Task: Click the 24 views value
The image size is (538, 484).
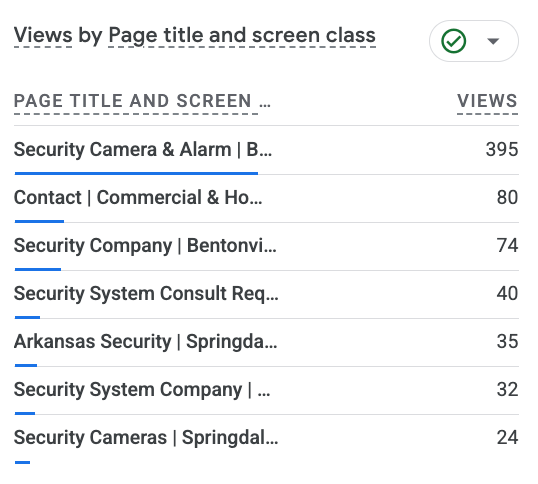Action: click(507, 437)
